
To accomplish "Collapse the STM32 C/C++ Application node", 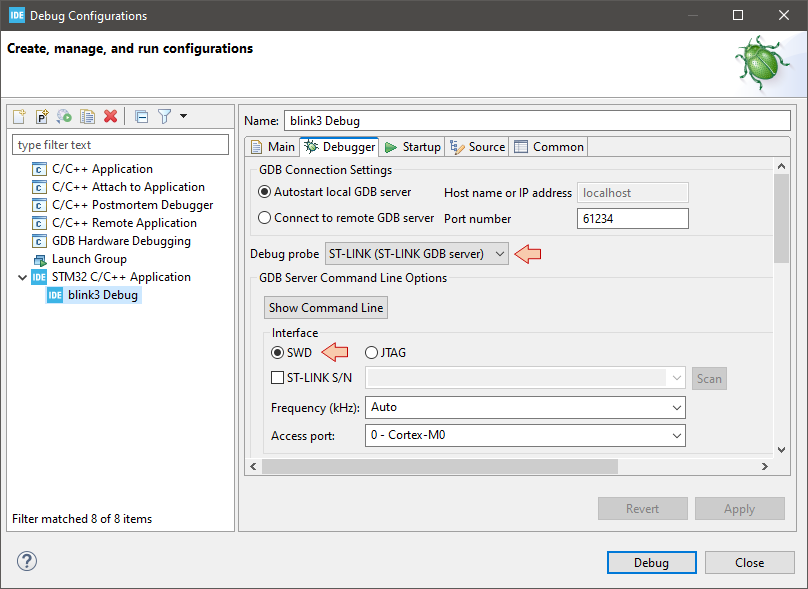I will pyautogui.click(x=22, y=277).
